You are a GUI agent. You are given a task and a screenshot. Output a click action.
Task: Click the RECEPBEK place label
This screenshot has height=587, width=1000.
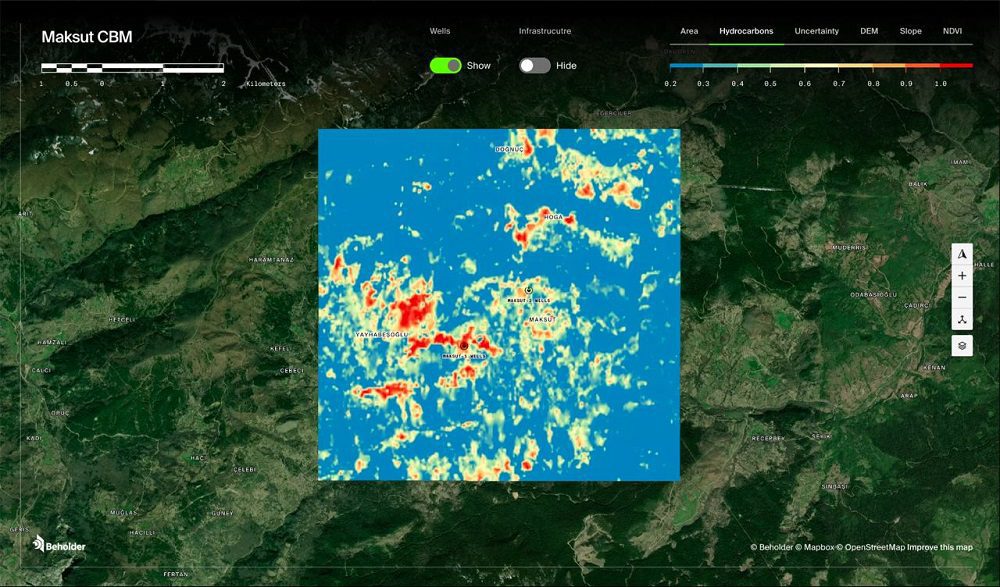[x=767, y=438]
